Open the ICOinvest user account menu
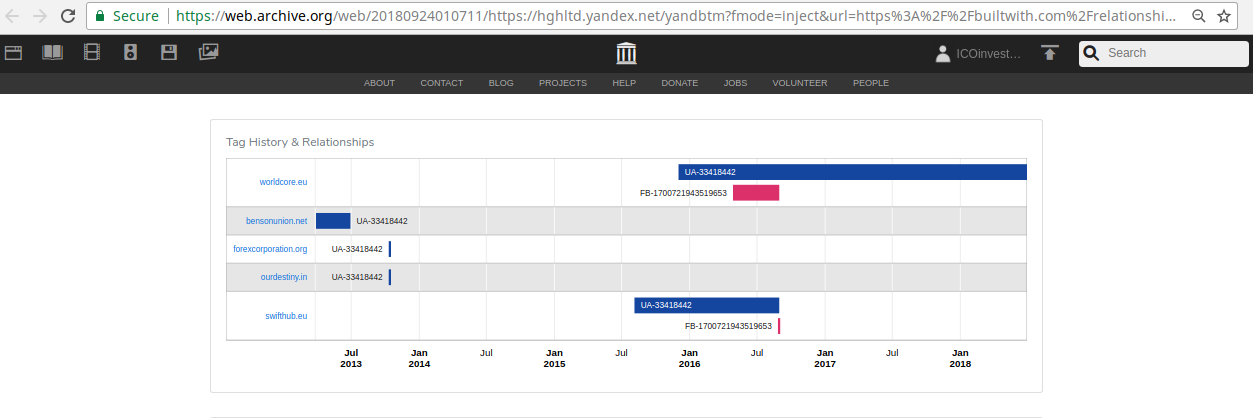This screenshot has height=418, width=1253. click(x=979, y=54)
